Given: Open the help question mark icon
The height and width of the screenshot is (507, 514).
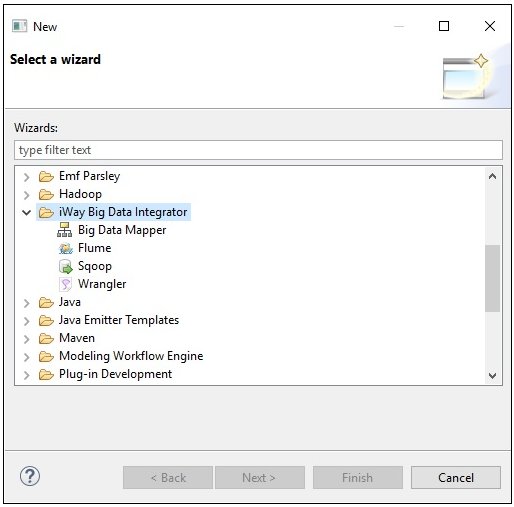Looking at the screenshot, I should pos(30,476).
